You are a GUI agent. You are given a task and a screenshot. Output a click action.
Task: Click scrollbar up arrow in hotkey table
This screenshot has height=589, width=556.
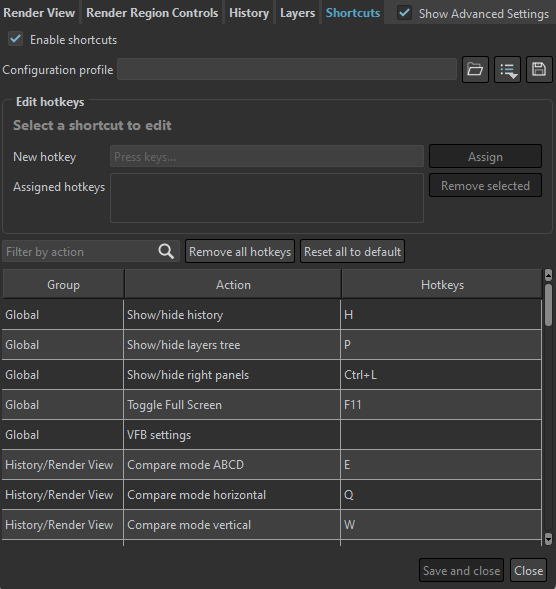coord(548,275)
